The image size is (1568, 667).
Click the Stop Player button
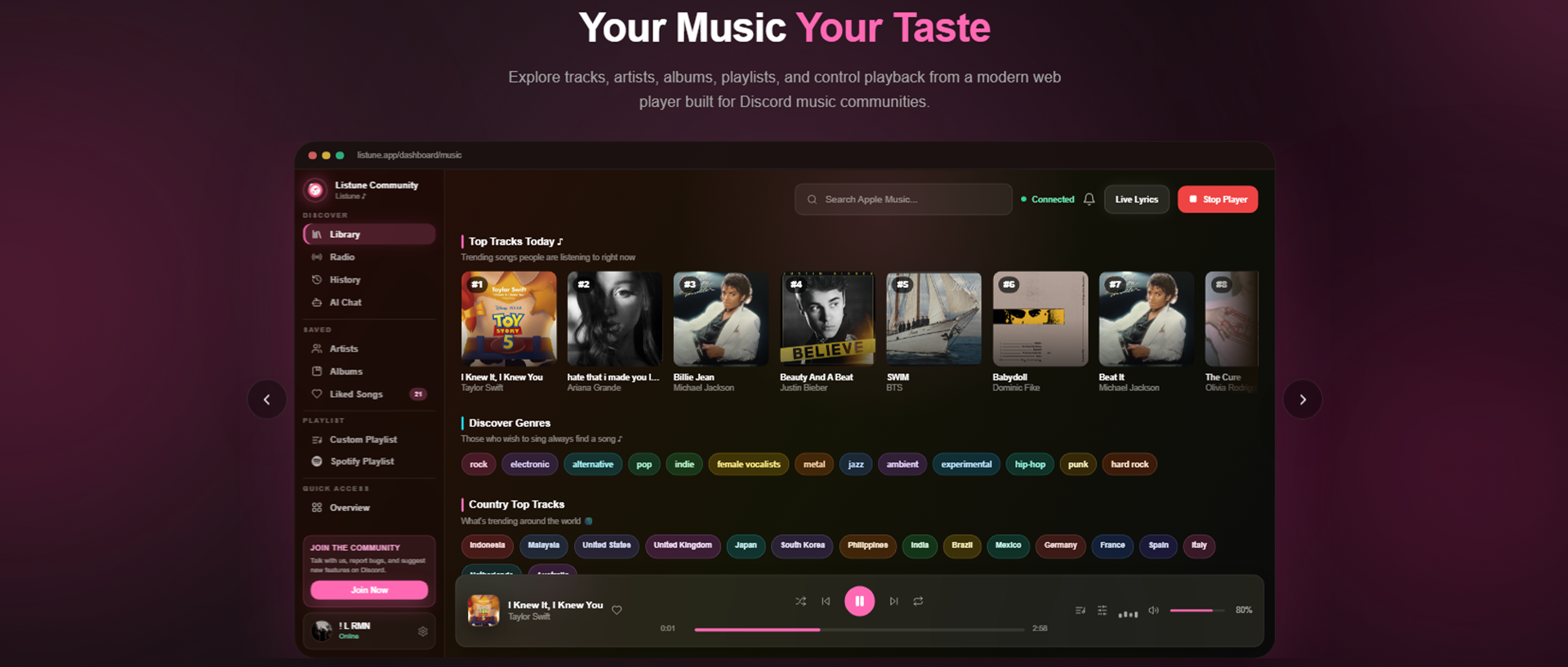pos(1218,200)
